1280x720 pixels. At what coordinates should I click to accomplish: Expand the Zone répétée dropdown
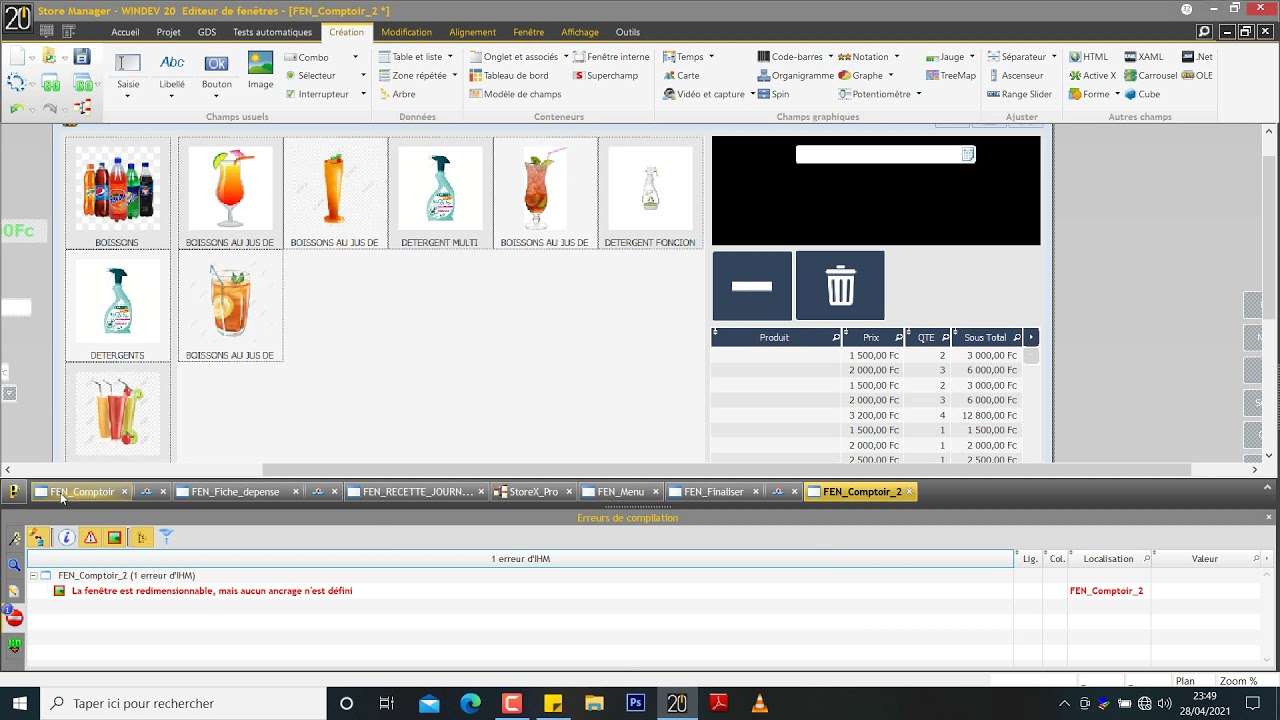[x=454, y=75]
